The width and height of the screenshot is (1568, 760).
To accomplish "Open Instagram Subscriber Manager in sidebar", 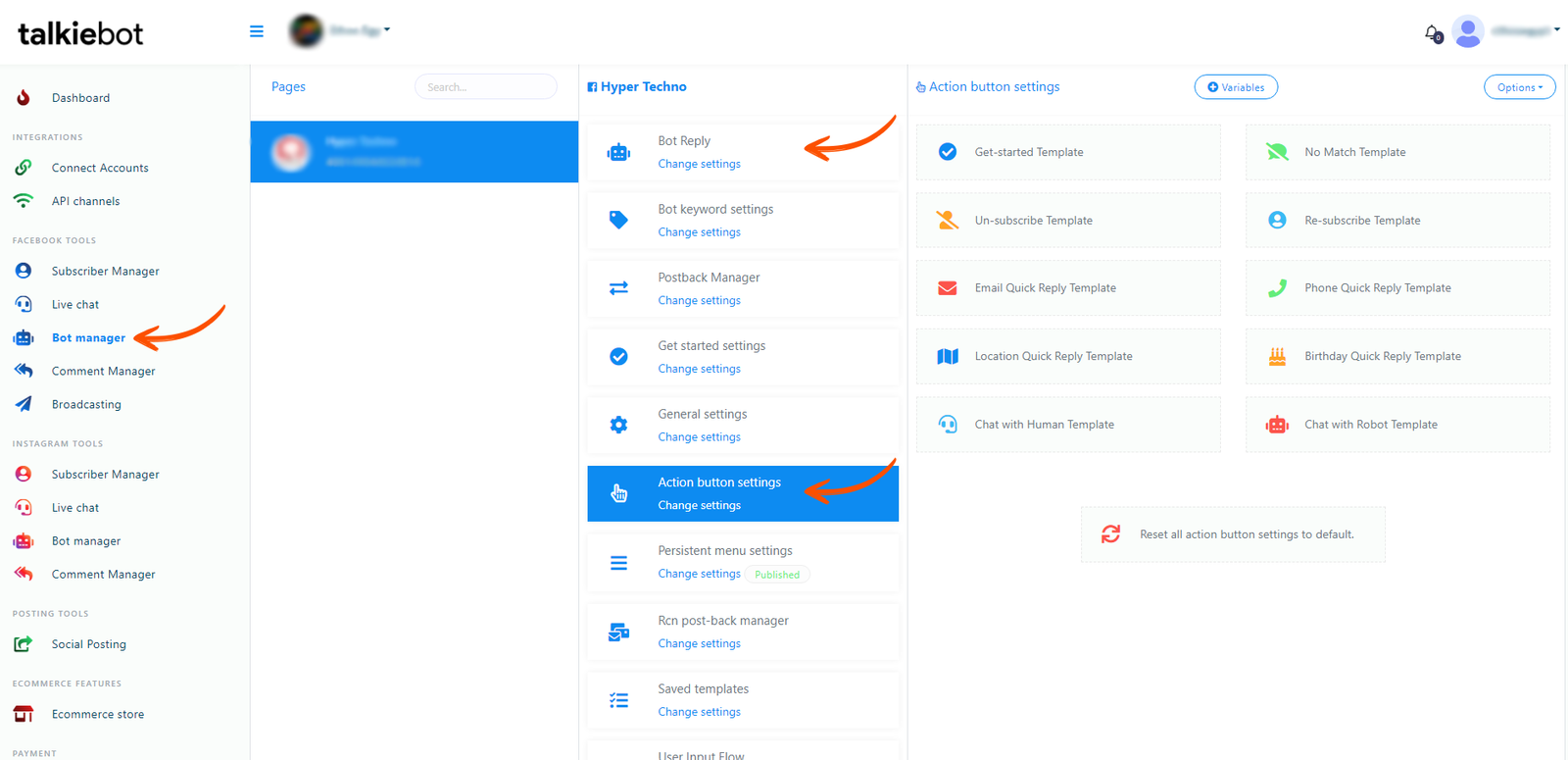I will (105, 474).
